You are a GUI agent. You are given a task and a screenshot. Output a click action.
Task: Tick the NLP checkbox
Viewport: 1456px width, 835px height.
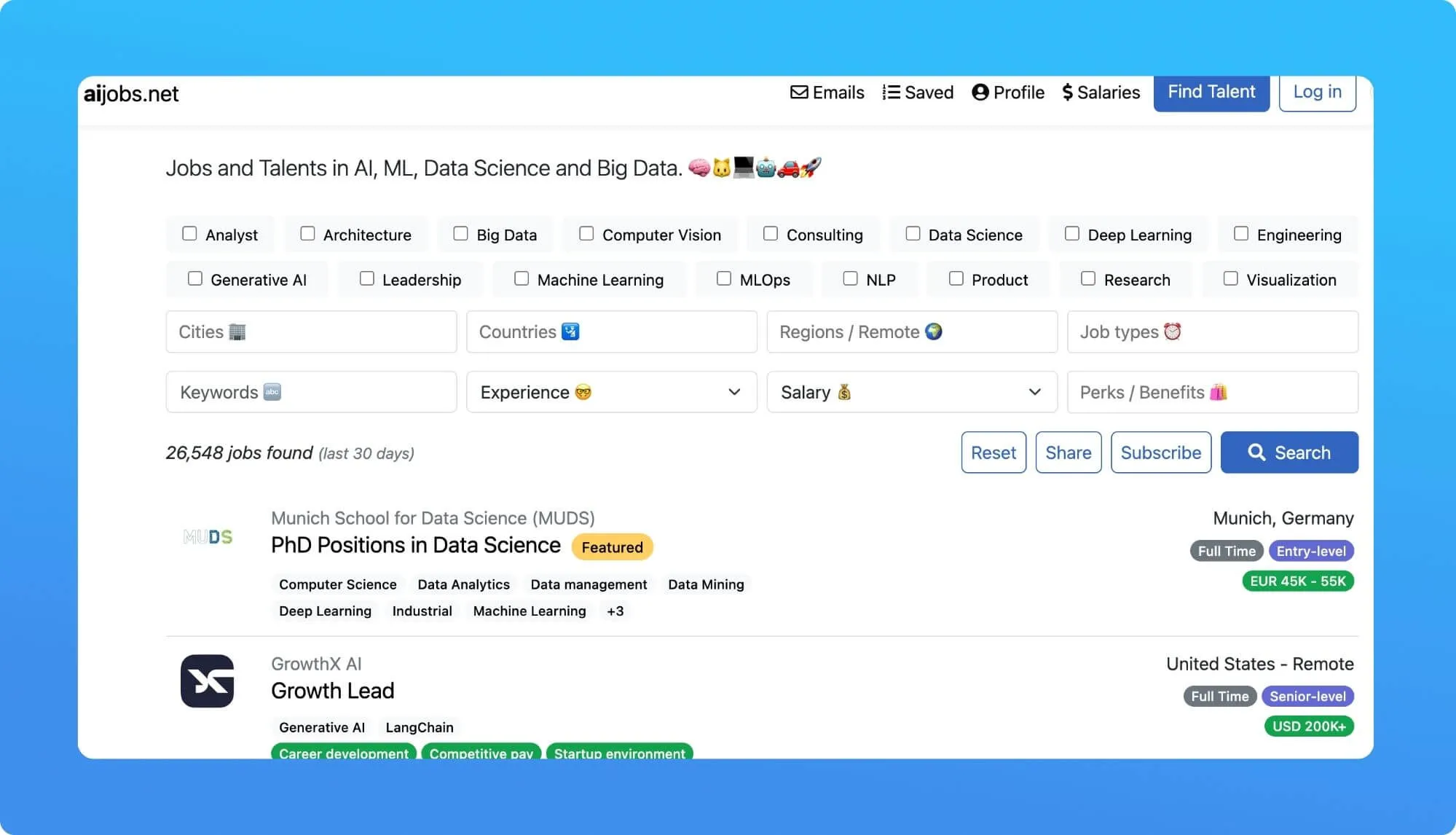pos(850,278)
